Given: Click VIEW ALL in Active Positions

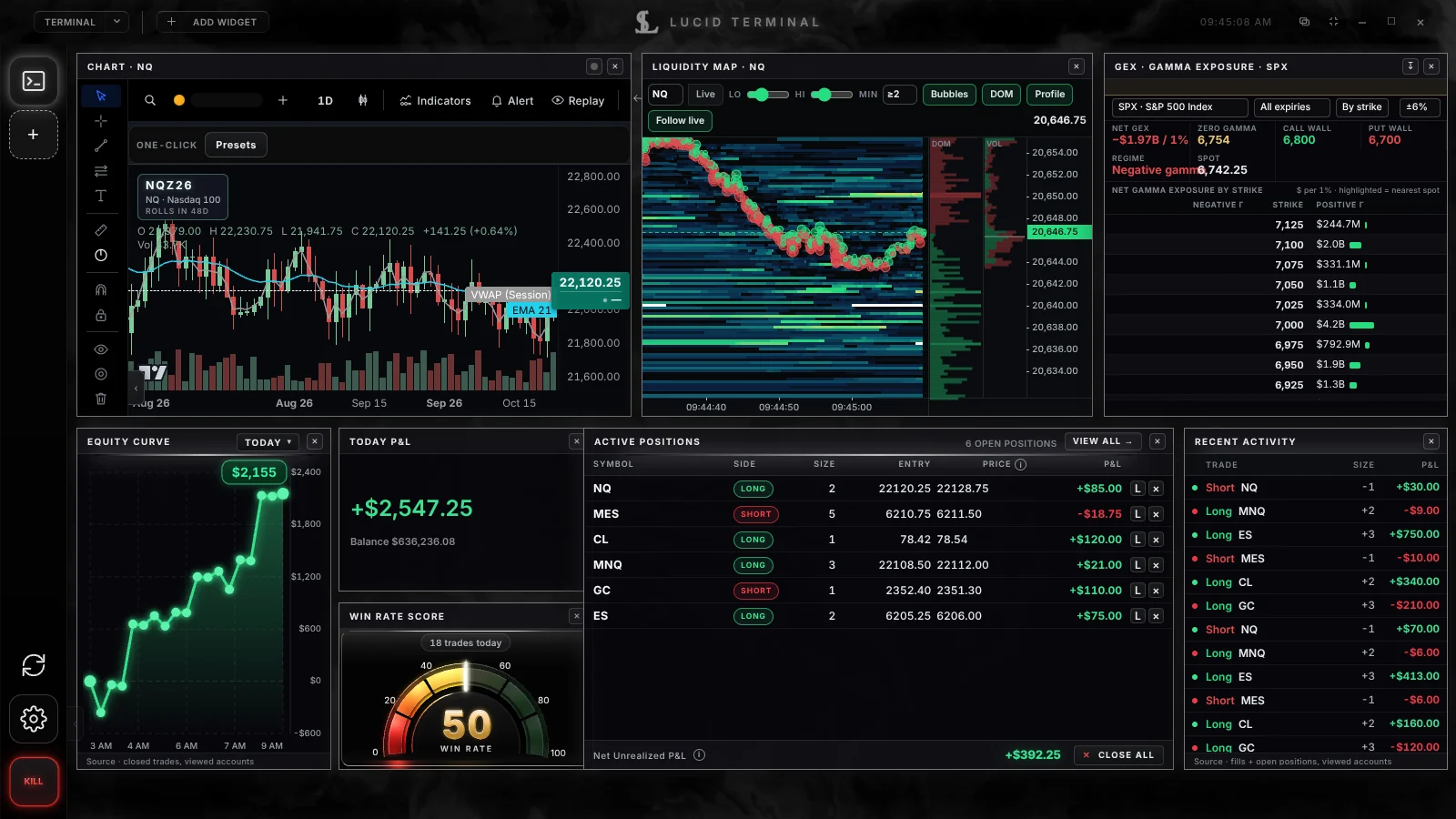Looking at the screenshot, I should [1103, 441].
